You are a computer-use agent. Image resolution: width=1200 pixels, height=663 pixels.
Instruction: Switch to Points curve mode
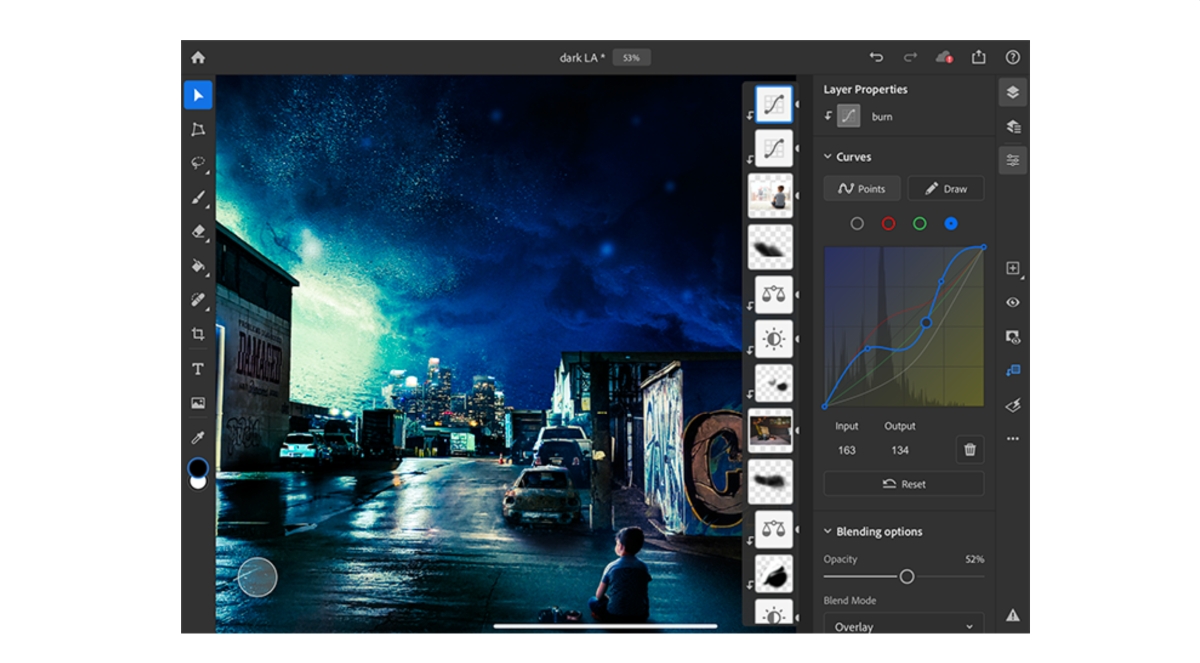click(862, 189)
